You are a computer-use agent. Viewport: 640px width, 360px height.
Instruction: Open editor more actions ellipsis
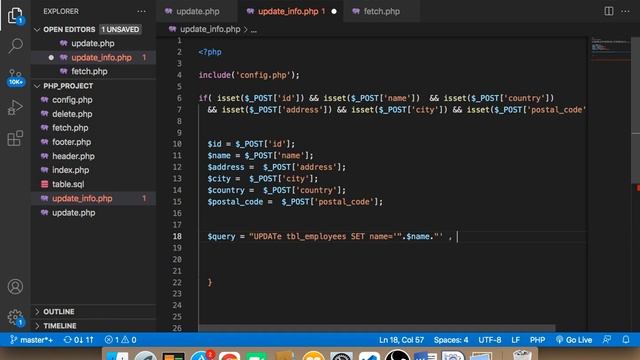pyautogui.click(x=625, y=11)
